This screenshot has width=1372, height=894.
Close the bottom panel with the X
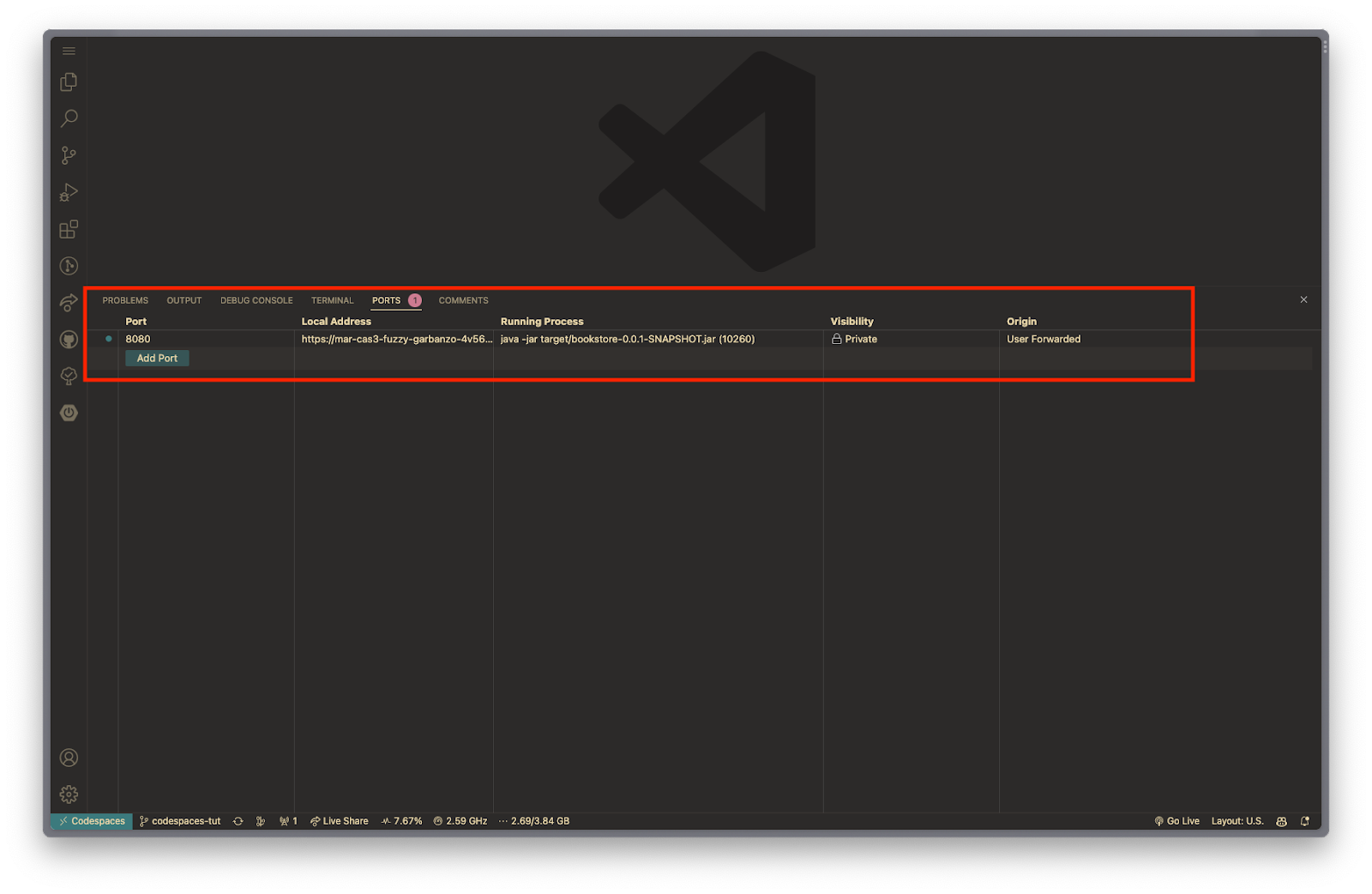click(1303, 300)
